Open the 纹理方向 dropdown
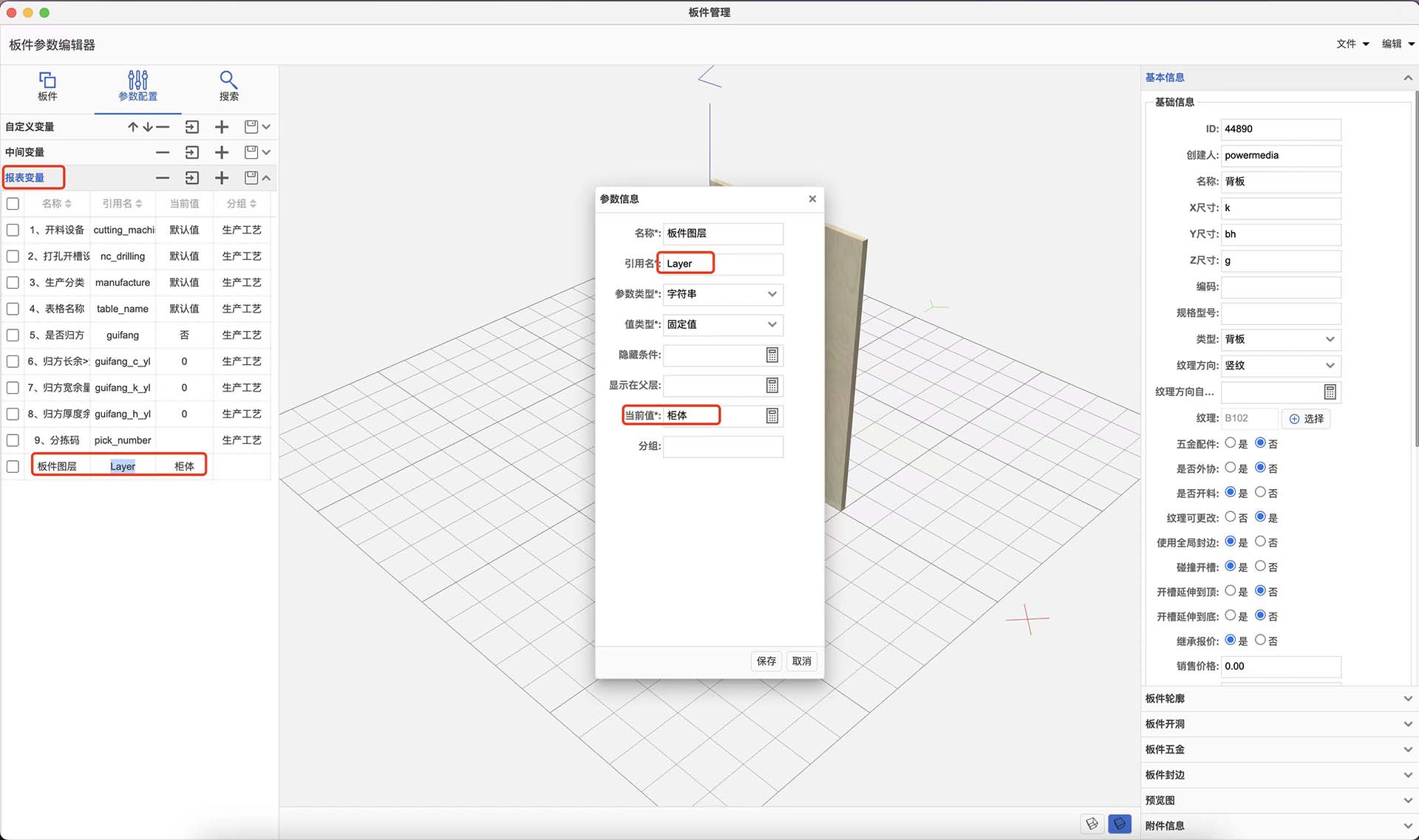 coord(1280,366)
